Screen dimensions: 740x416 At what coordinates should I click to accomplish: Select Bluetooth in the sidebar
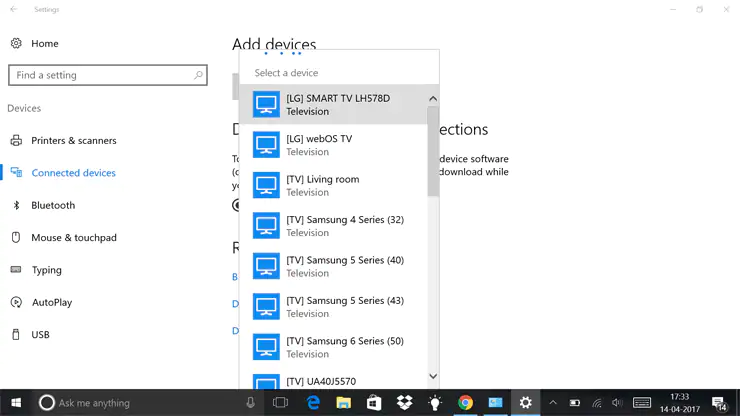[x=53, y=205]
